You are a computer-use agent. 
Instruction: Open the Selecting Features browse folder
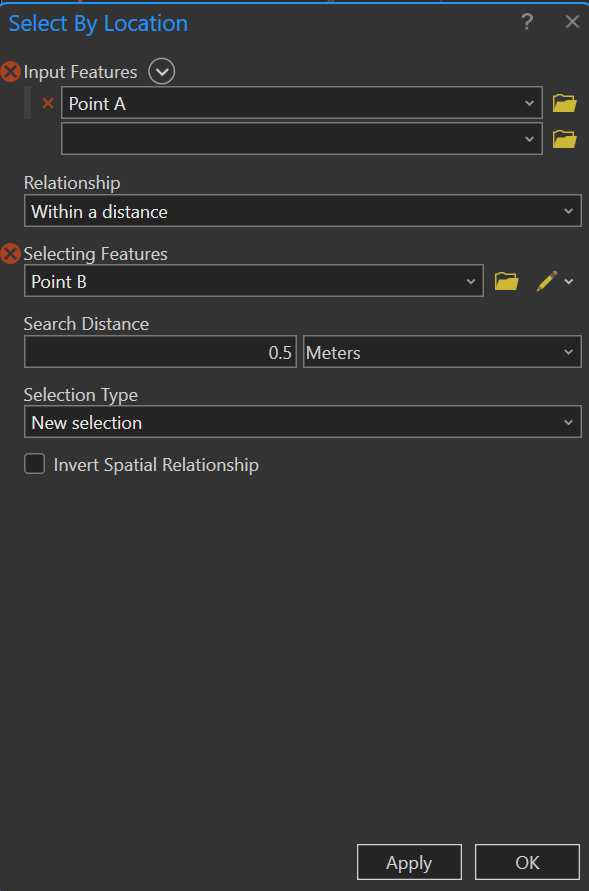coord(506,280)
